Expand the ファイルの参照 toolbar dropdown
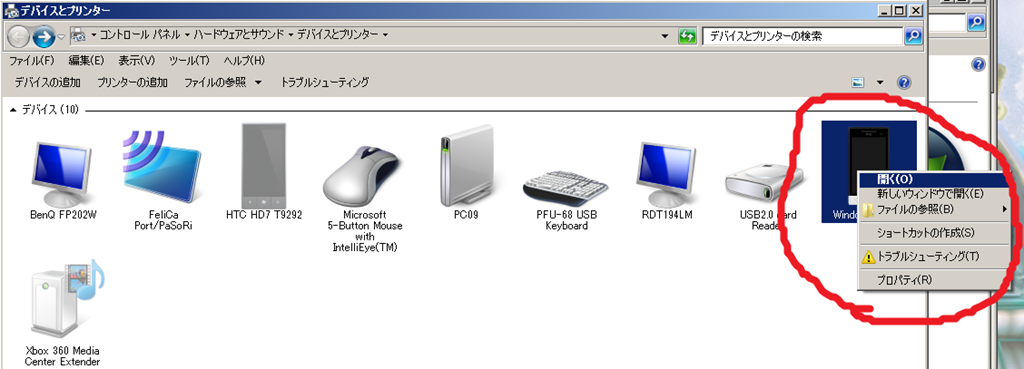Viewport: 1024px width, 369px height. [x=259, y=82]
